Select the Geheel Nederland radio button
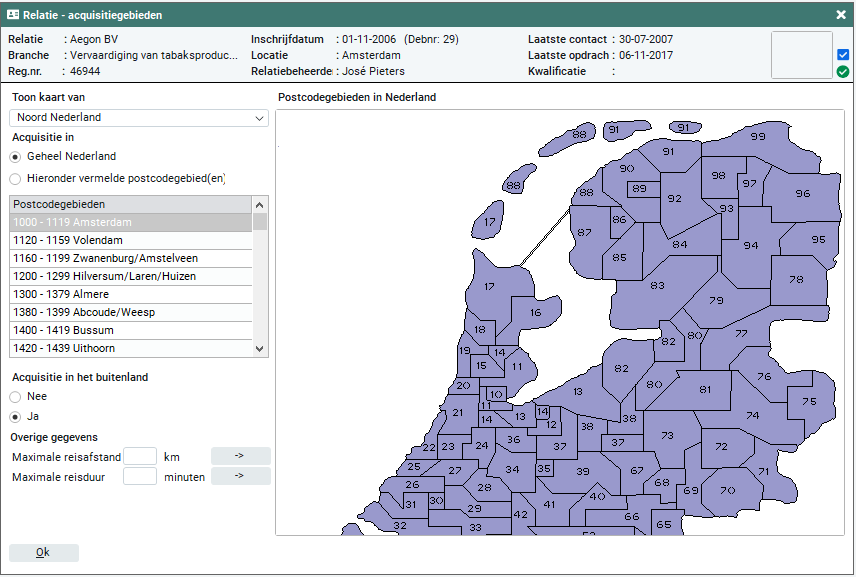 (15, 157)
